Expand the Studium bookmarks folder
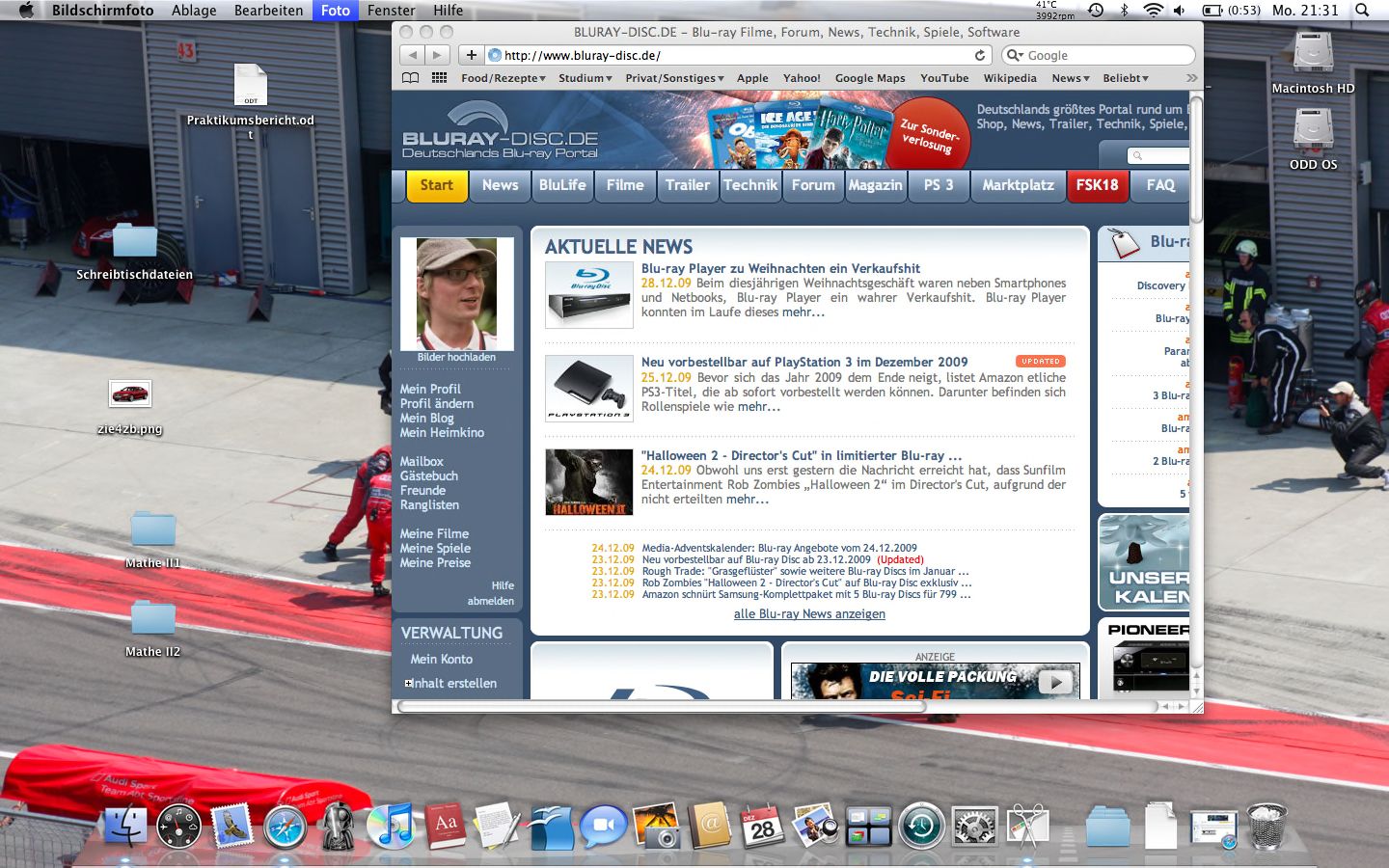Image resolution: width=1389 pixels, height=868 pixels. point(586,78)
